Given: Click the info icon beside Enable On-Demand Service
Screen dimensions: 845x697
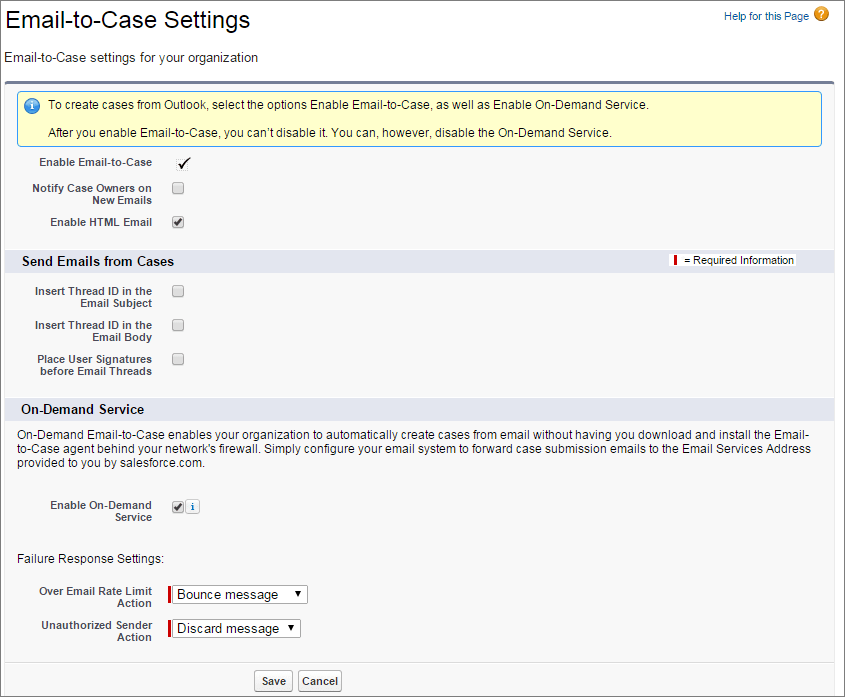Looking at the screenshot, I should pos(191,506).
